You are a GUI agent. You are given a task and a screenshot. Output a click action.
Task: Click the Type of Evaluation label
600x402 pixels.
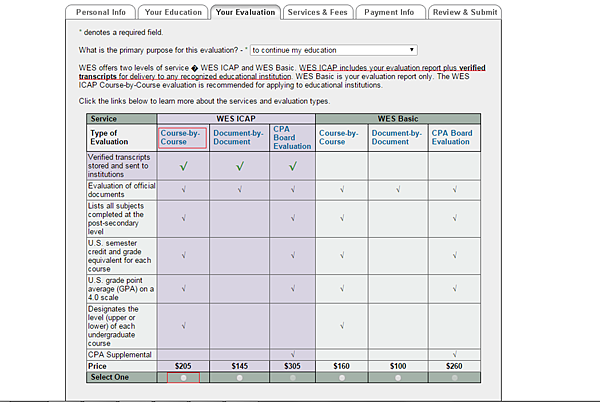[x=109, y=137]
